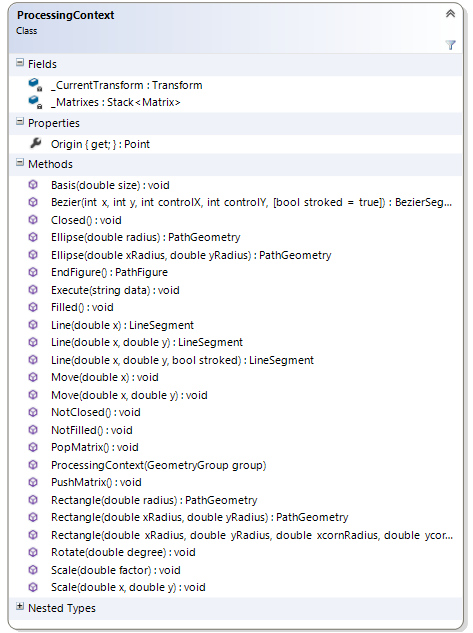Click the PopMatrix method icon
Screen dimensions: 473x633
(x=33, y=447)
